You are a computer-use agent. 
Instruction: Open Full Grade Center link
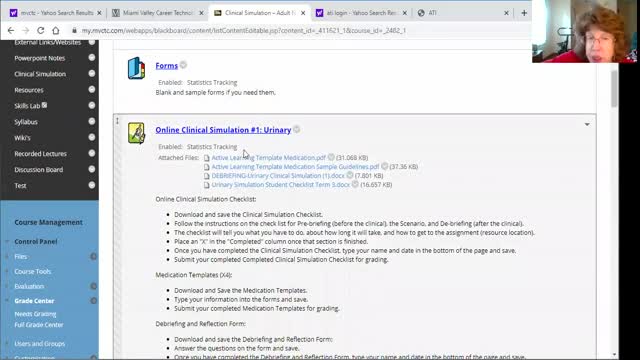pyautogui.click(x=39, y=325)
